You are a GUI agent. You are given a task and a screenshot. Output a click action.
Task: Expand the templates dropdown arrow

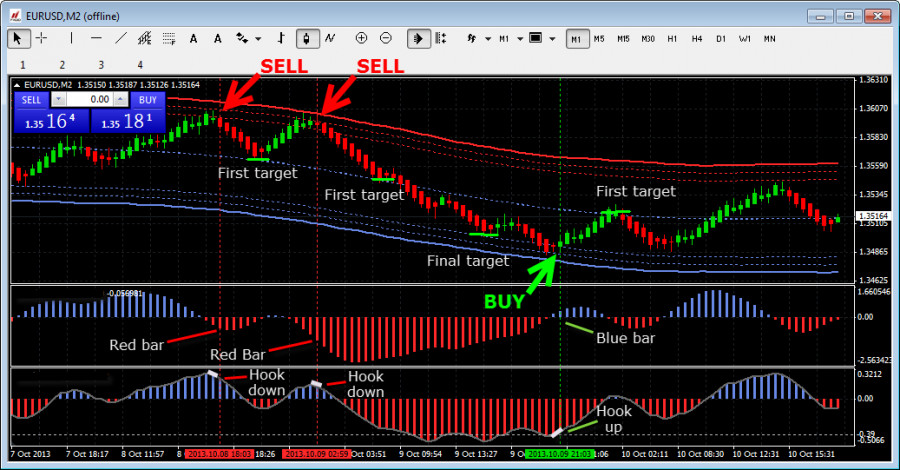click(x=552, y=39)
